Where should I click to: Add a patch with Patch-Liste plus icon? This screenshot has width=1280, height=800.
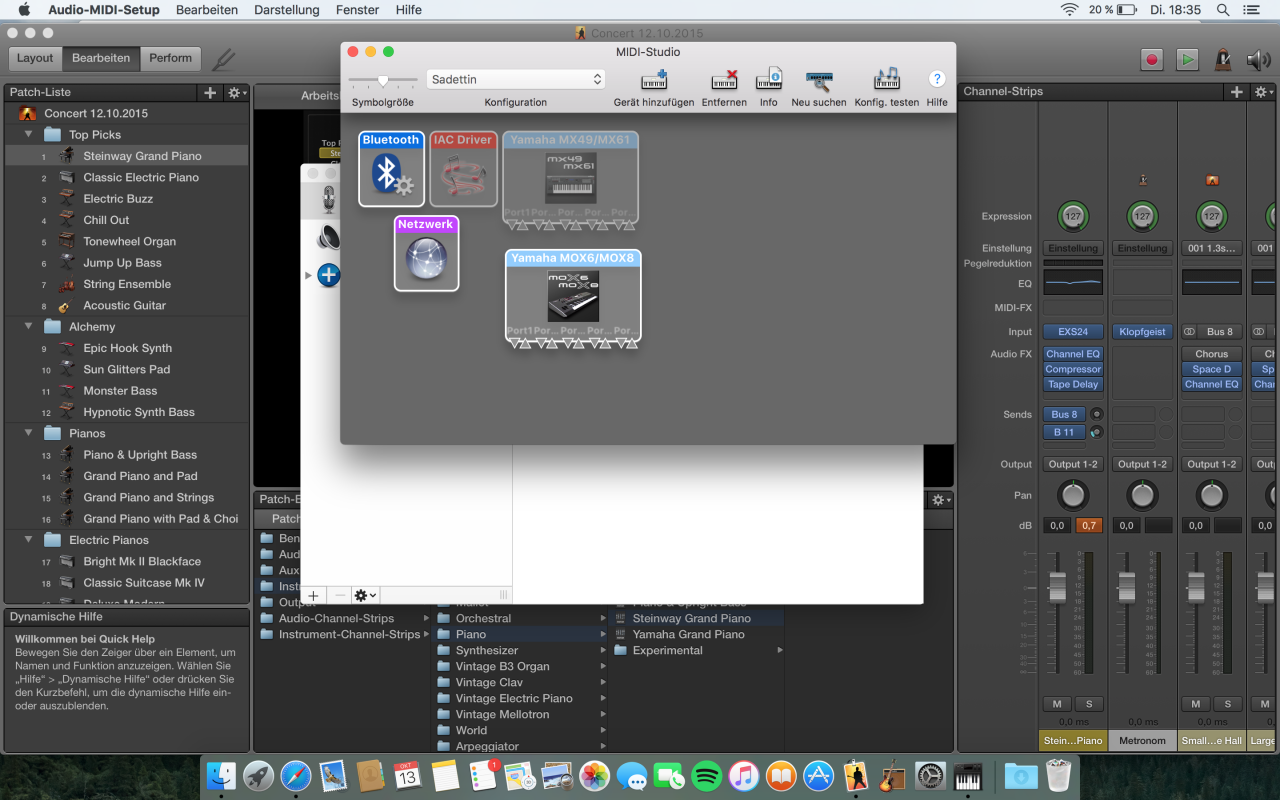click(210, 92)
